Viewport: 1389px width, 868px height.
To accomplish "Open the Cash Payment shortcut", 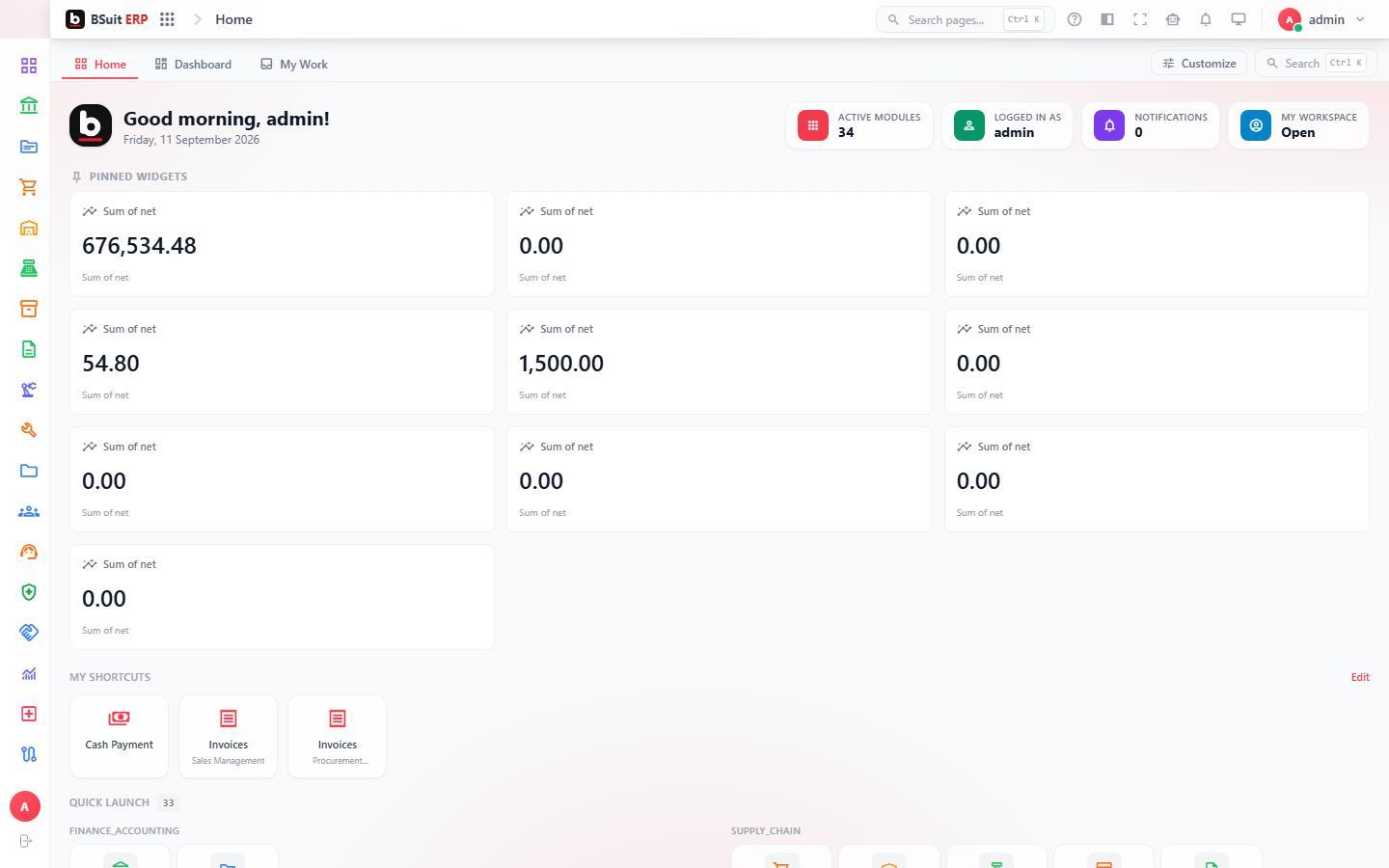I will point(120,736).
